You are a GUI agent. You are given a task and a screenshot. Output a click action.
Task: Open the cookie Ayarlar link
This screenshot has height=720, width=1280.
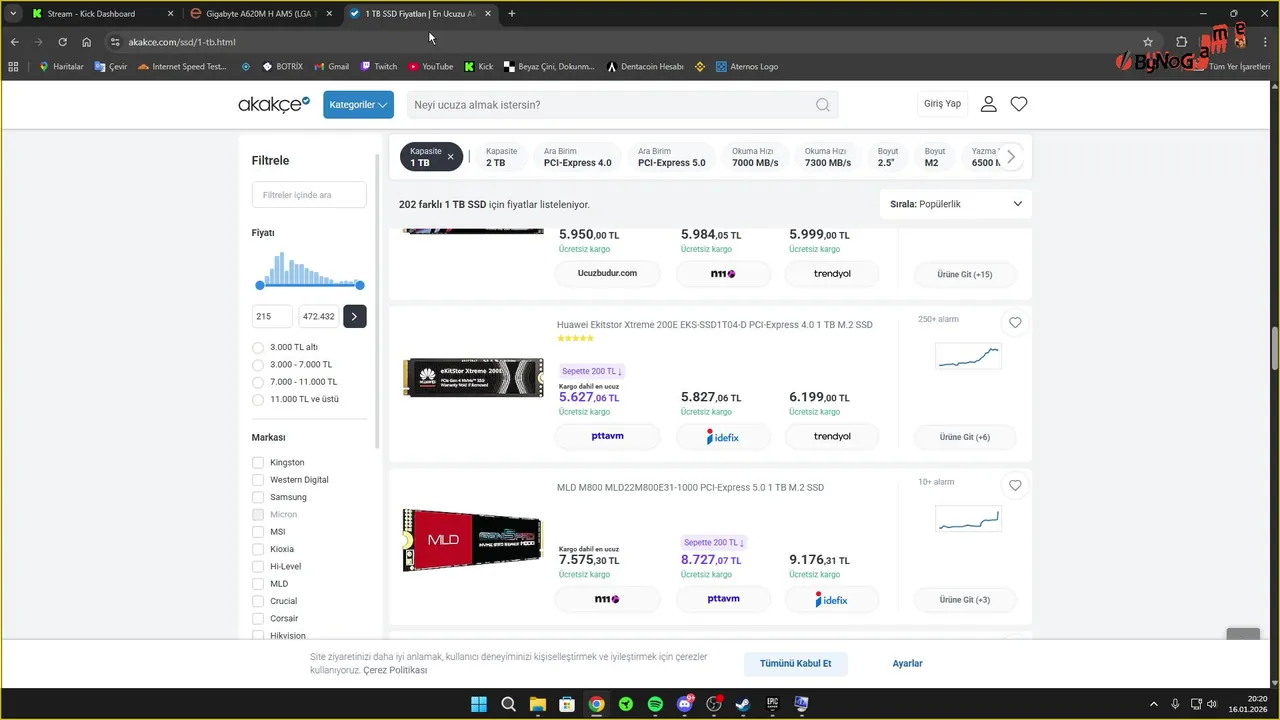click(x=908, y=664)
